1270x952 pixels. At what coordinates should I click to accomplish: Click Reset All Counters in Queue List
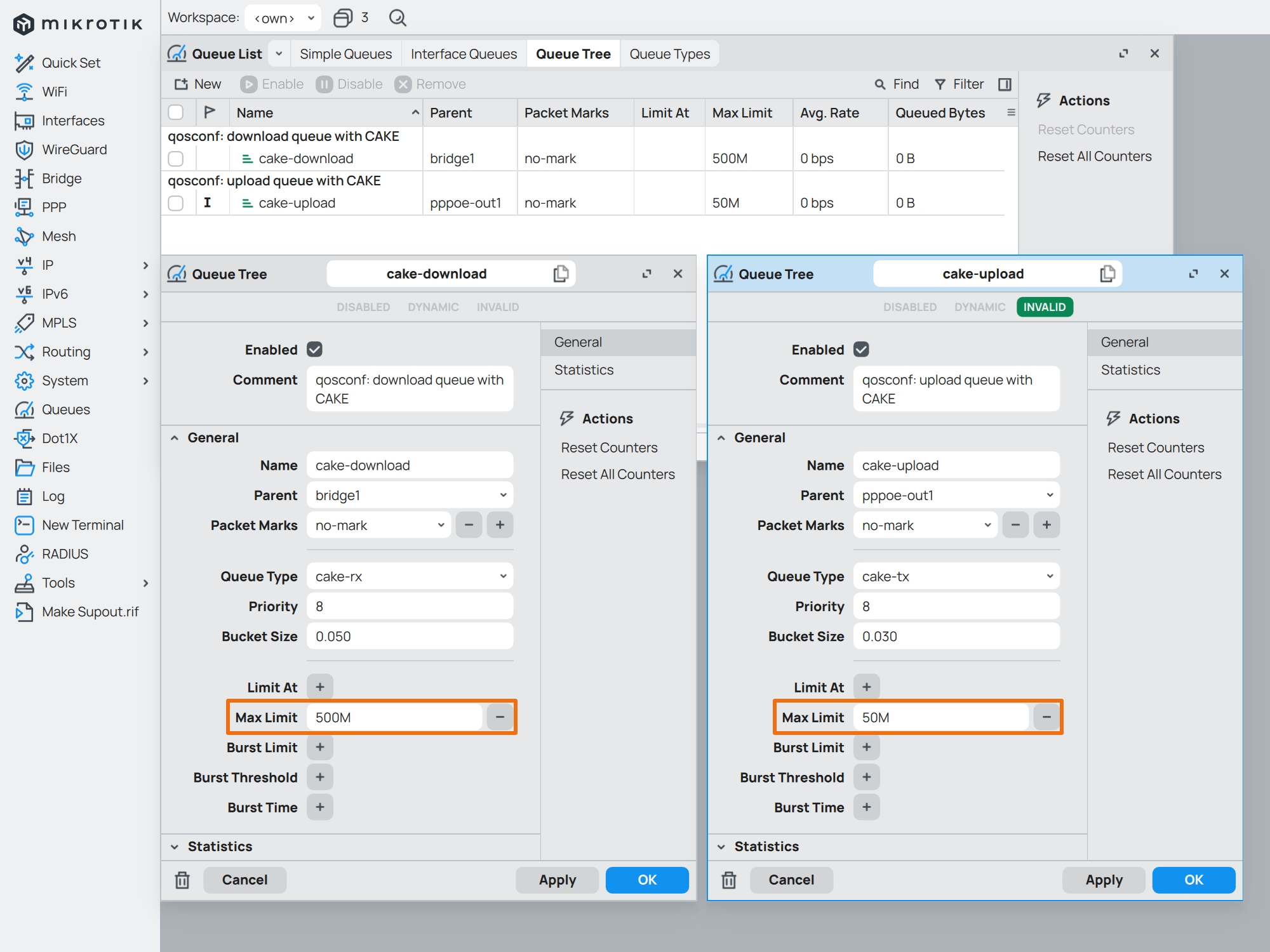pos(1094,156)
